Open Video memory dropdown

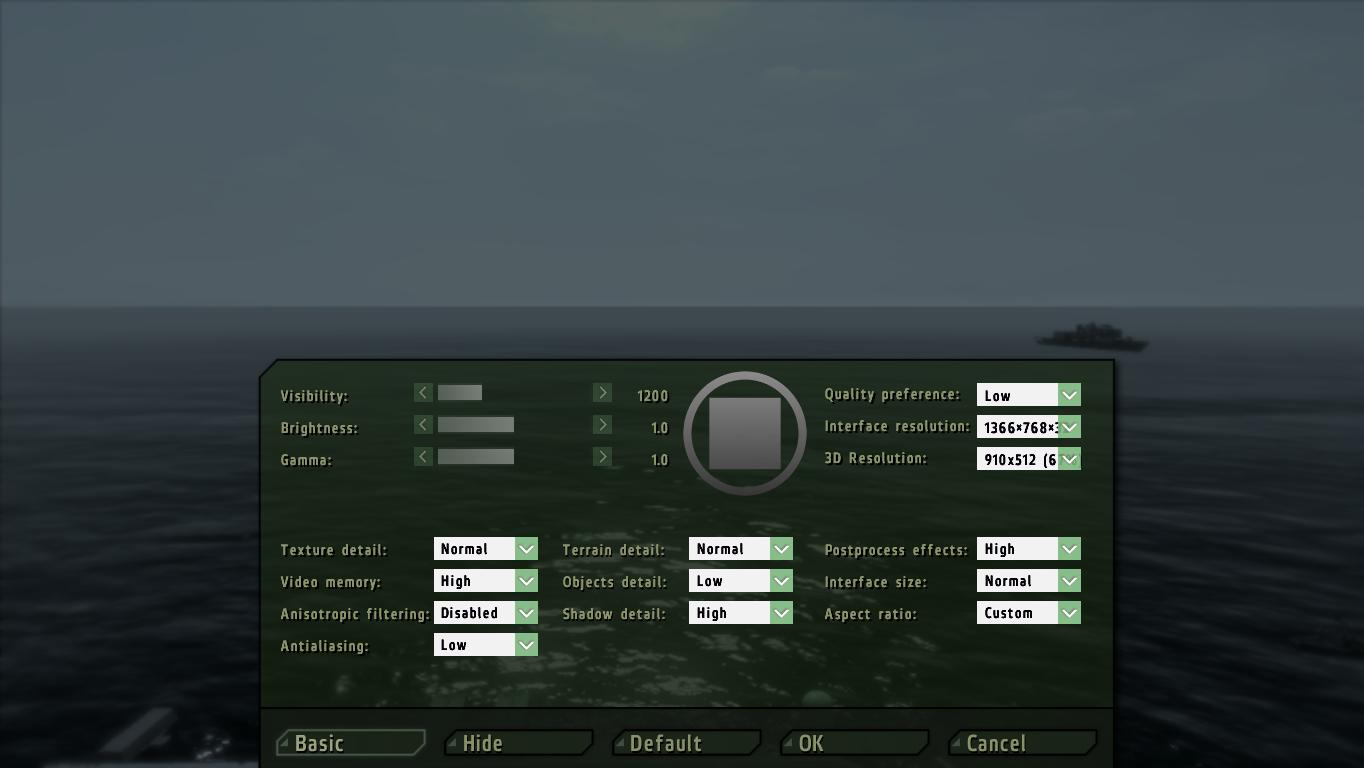pos(485,581)
